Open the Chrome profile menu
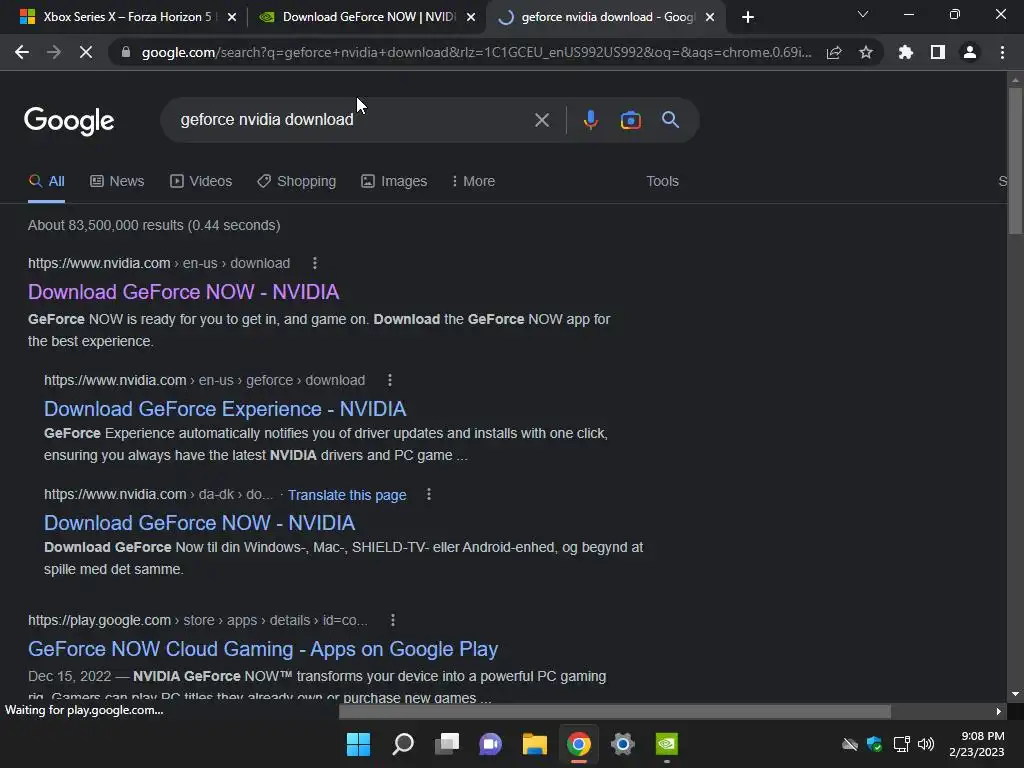 970,52
